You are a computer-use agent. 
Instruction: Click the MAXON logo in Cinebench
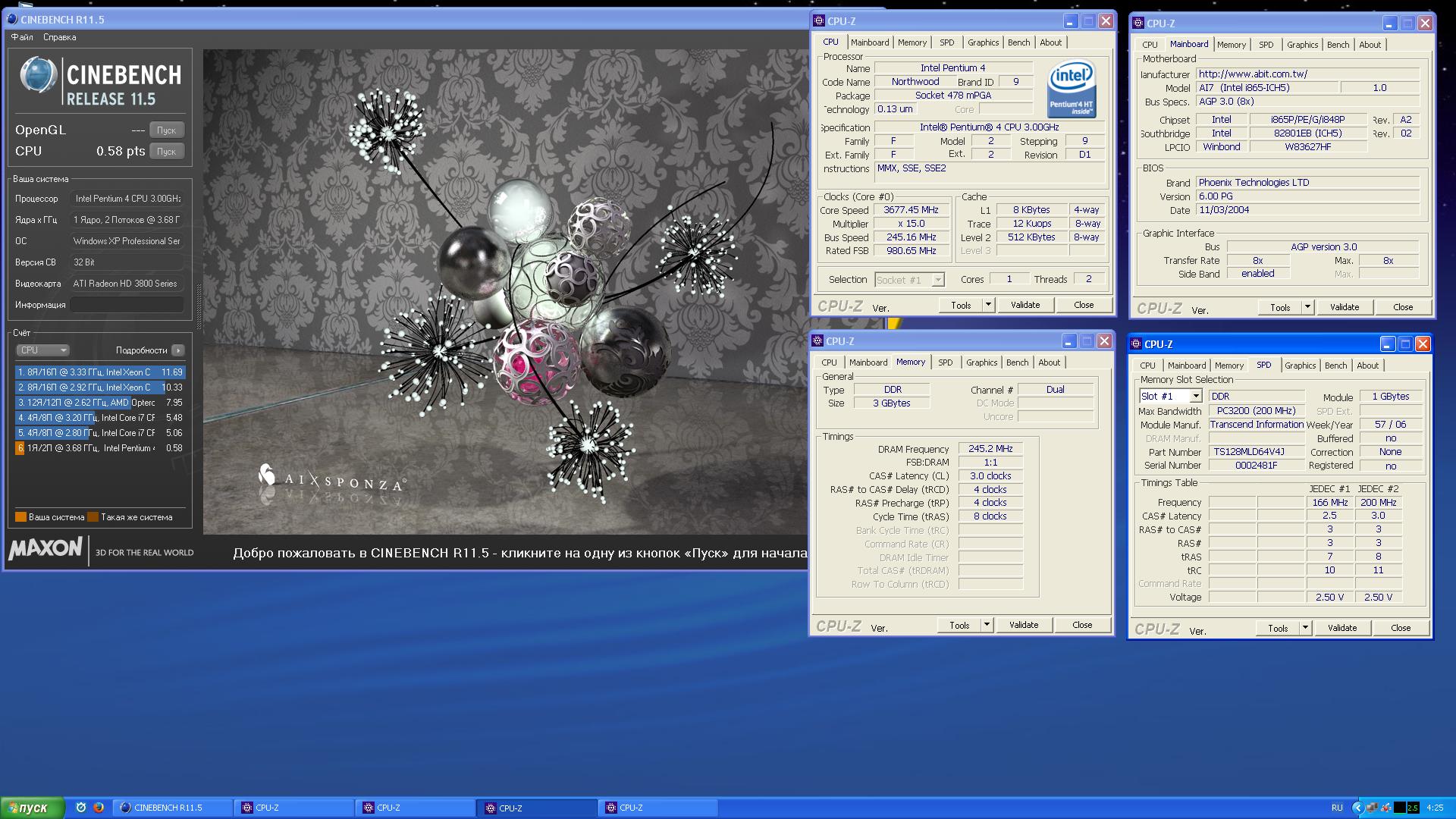click(x=45, y=548)
